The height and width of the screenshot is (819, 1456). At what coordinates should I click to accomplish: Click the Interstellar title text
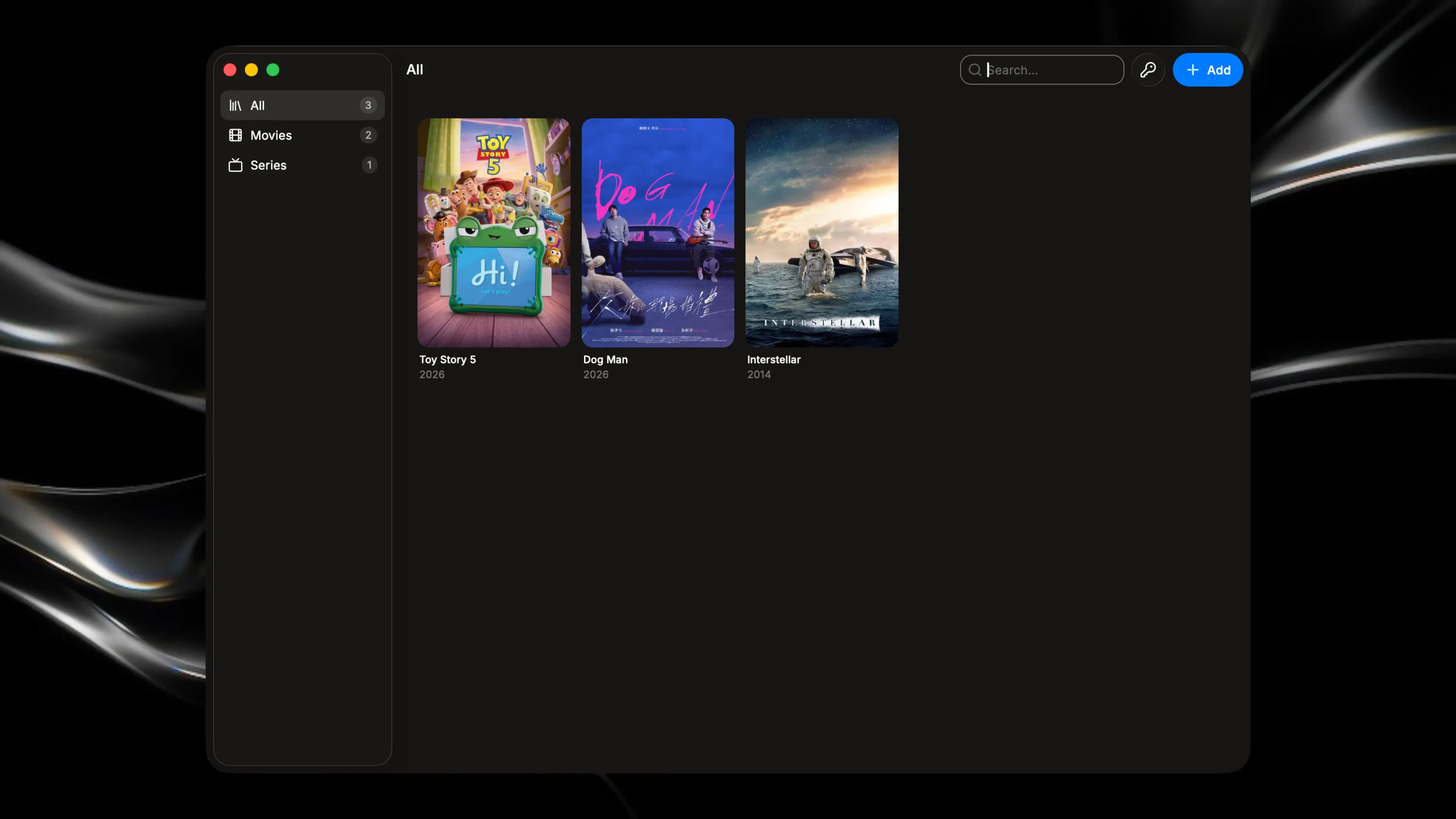[774, 359]
